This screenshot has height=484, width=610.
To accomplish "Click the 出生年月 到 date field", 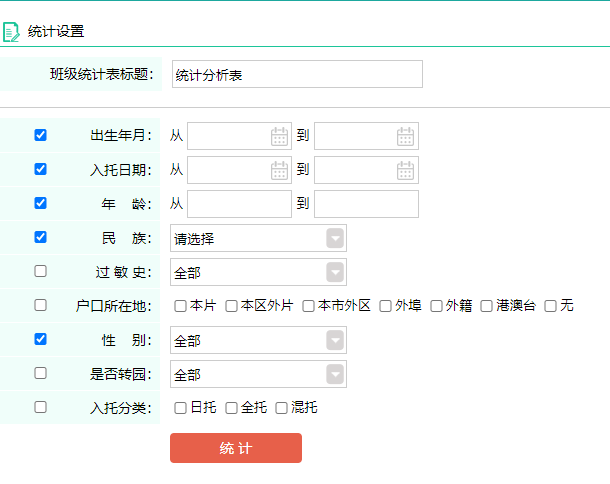I will 366,136.
